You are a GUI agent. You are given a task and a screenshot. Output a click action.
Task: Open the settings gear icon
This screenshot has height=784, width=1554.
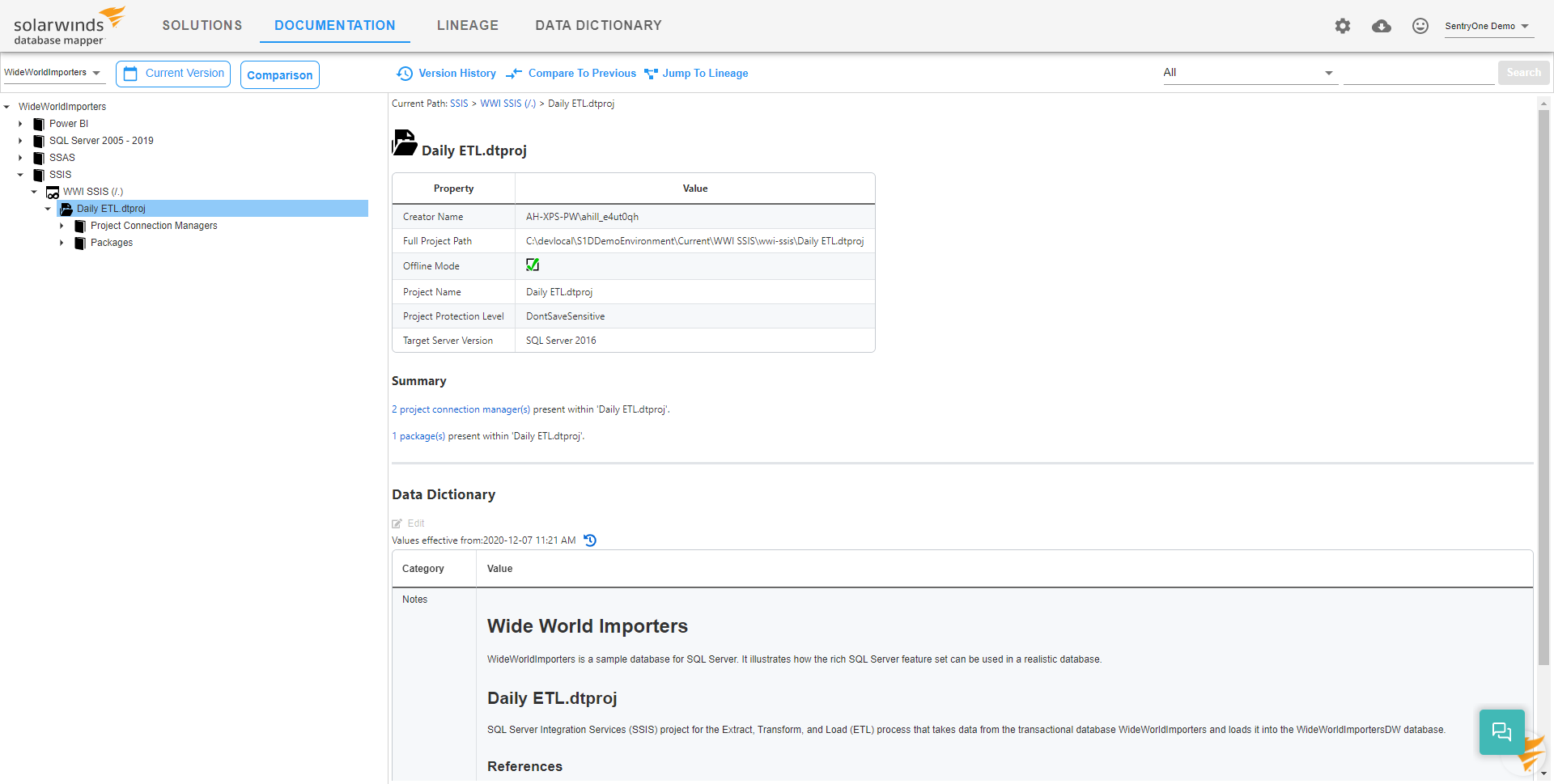point(1343,26)
